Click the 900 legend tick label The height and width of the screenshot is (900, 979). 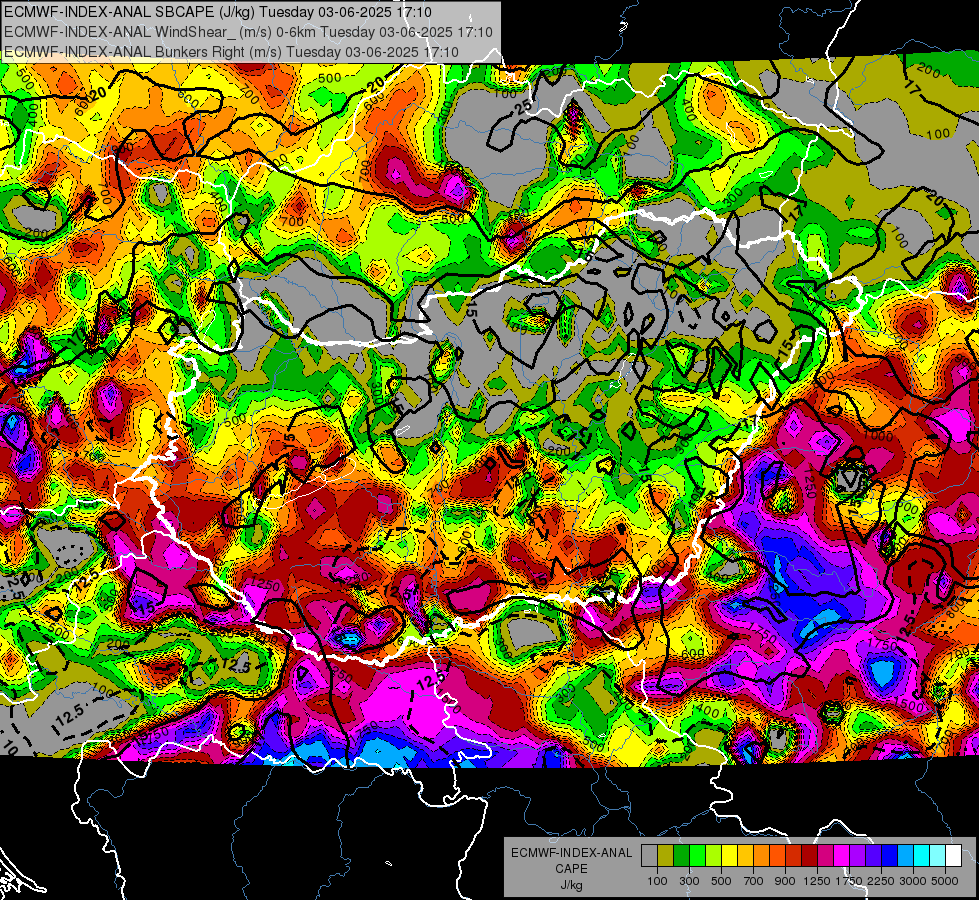(785, 881)
